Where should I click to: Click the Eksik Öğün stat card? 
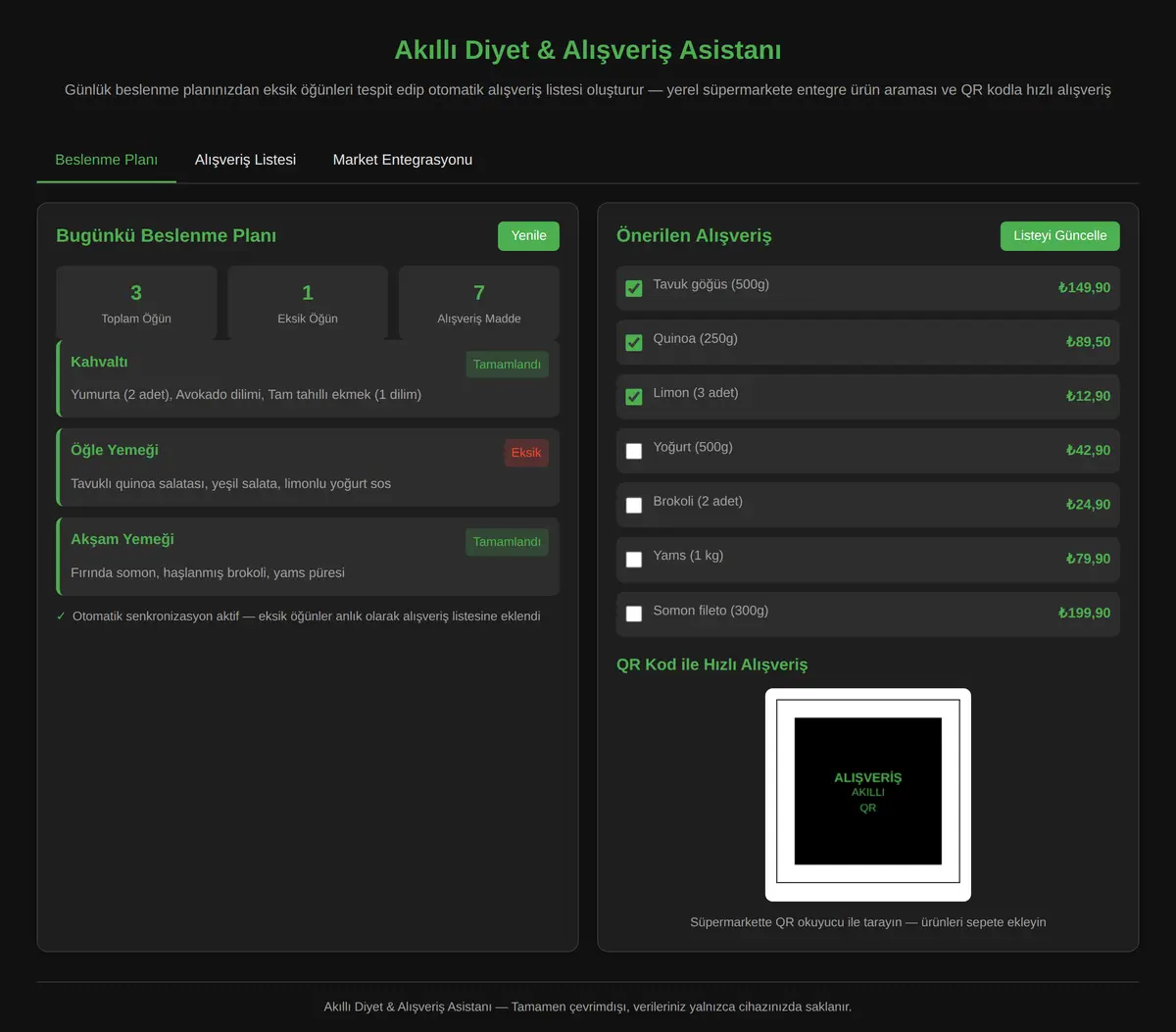[308, 303]
